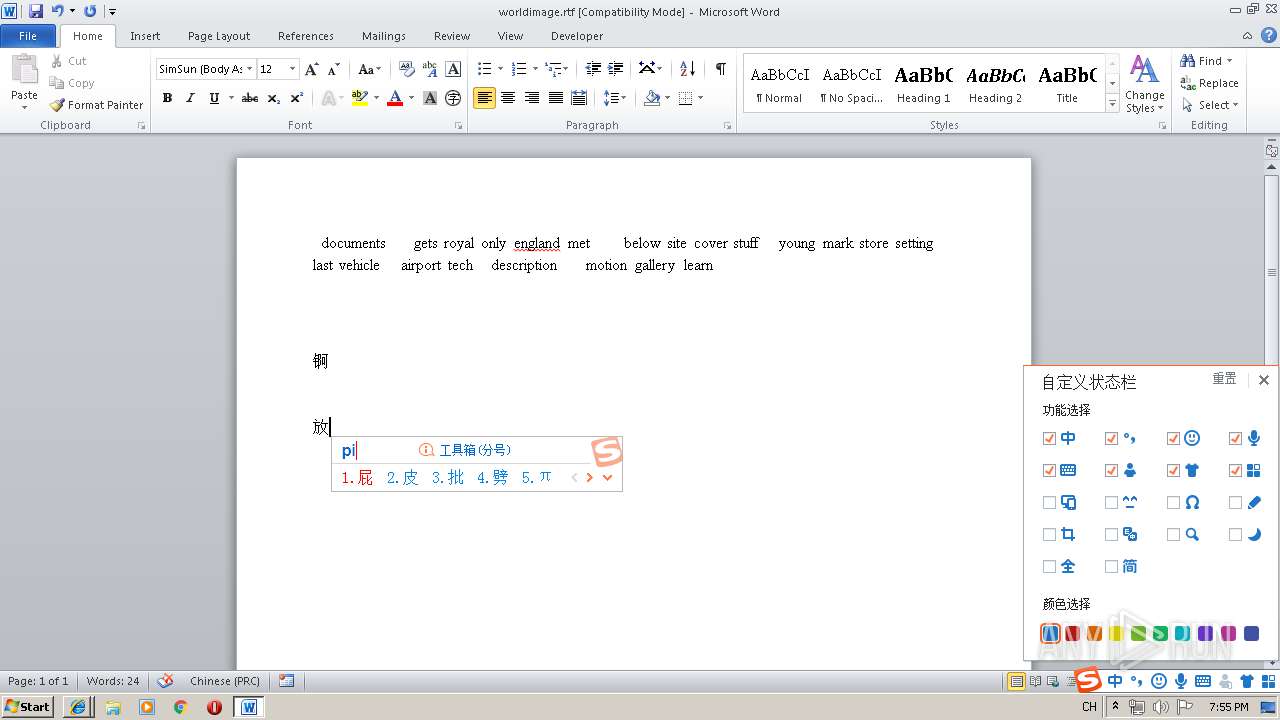Expand the Sogou candidate list down arrow
This screenshot has height=720, width=1280.
pos(607,477)
